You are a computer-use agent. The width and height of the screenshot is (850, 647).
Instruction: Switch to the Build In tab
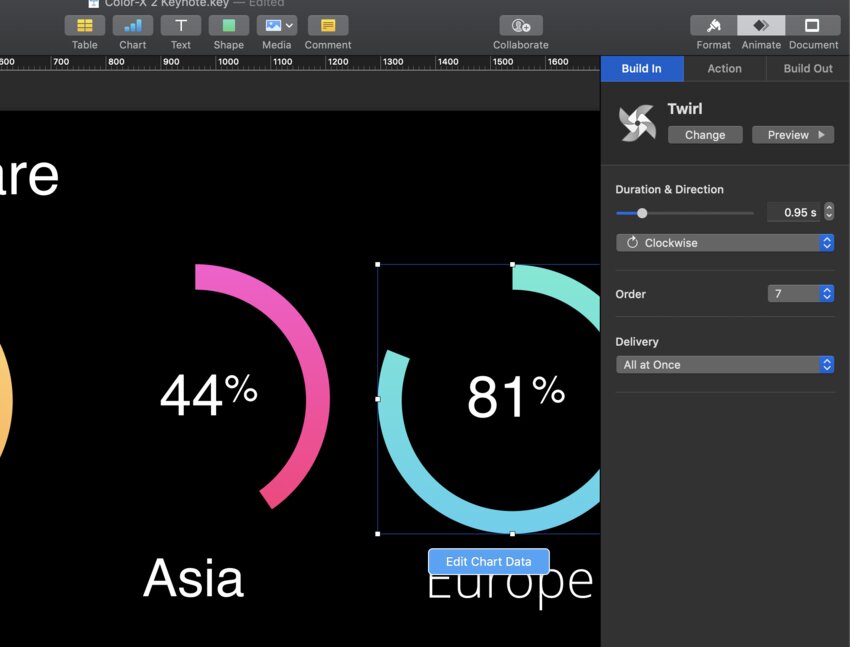[642, 69]
